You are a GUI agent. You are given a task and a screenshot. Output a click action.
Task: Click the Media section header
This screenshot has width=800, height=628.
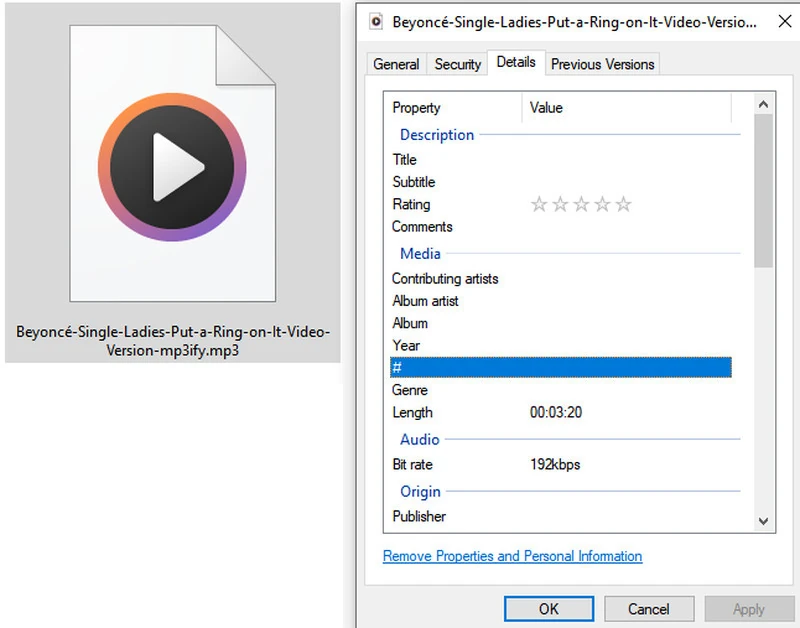420,254
